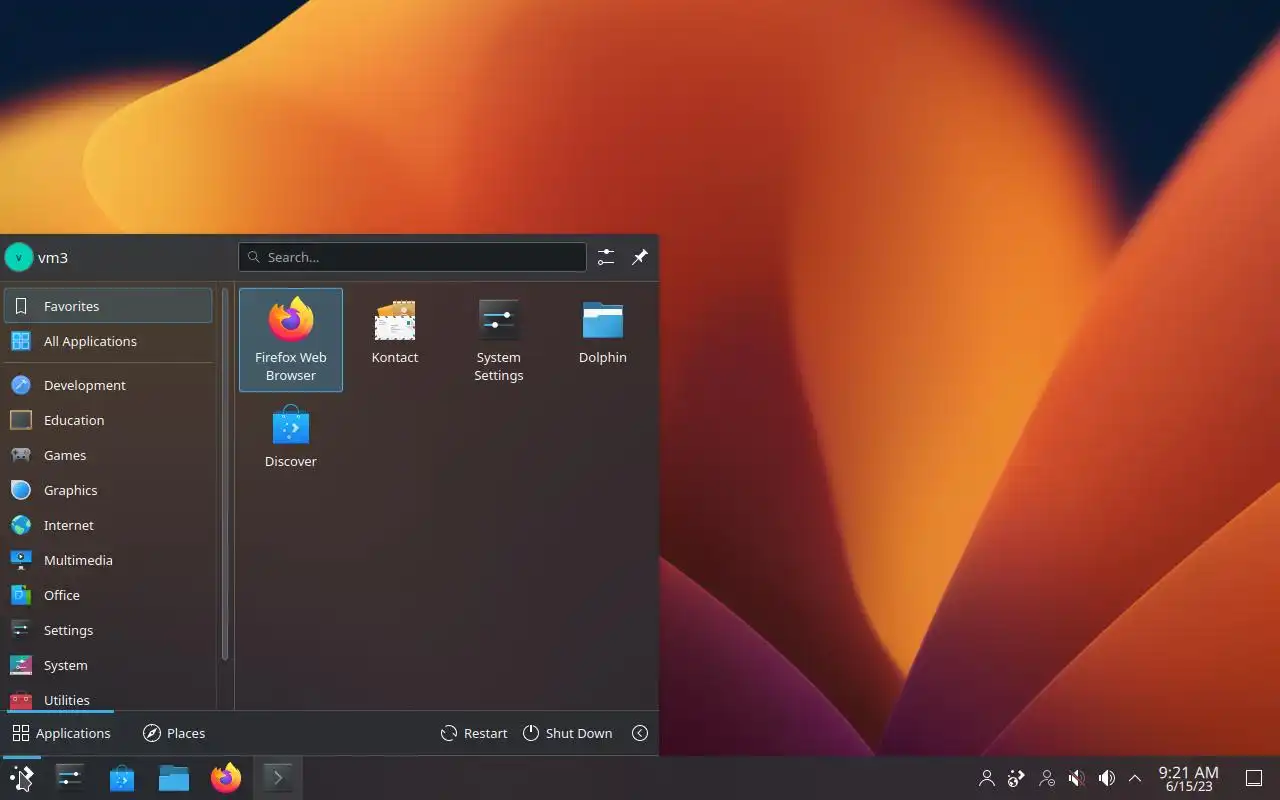Open launcher configuration sliders icon

tap(606, 257)
